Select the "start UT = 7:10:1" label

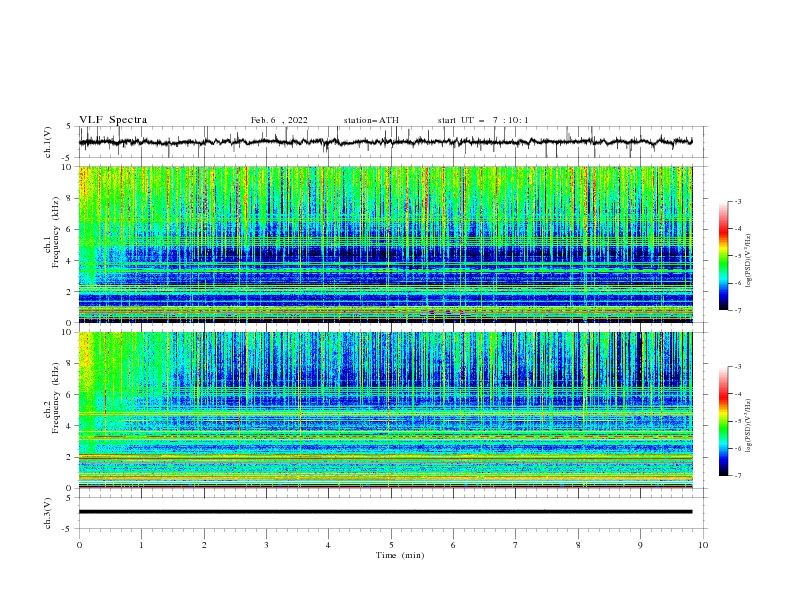click(x=483, y=120)
